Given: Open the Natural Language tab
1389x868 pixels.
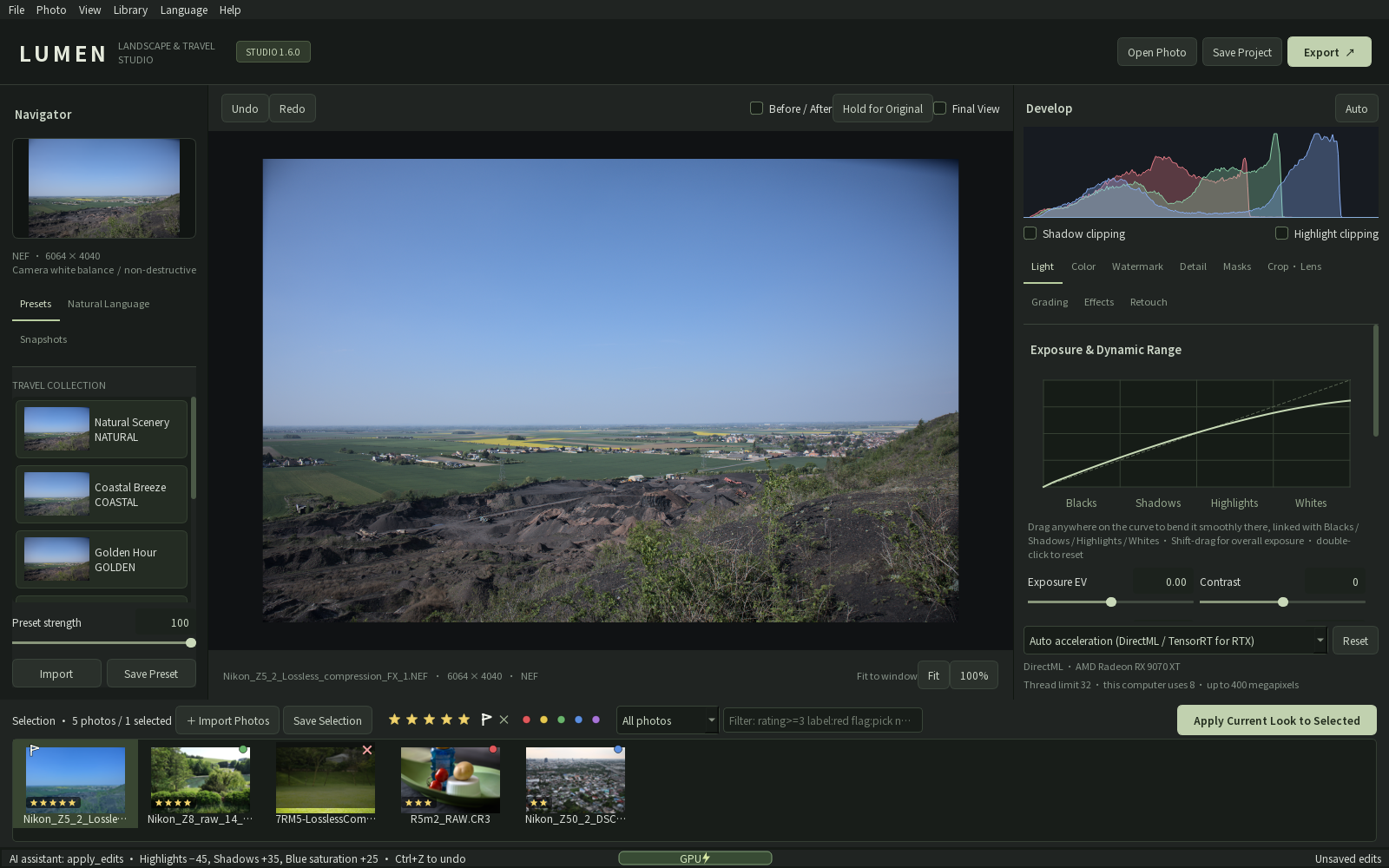Looking at the screenshot, I should tap(109, 304).
